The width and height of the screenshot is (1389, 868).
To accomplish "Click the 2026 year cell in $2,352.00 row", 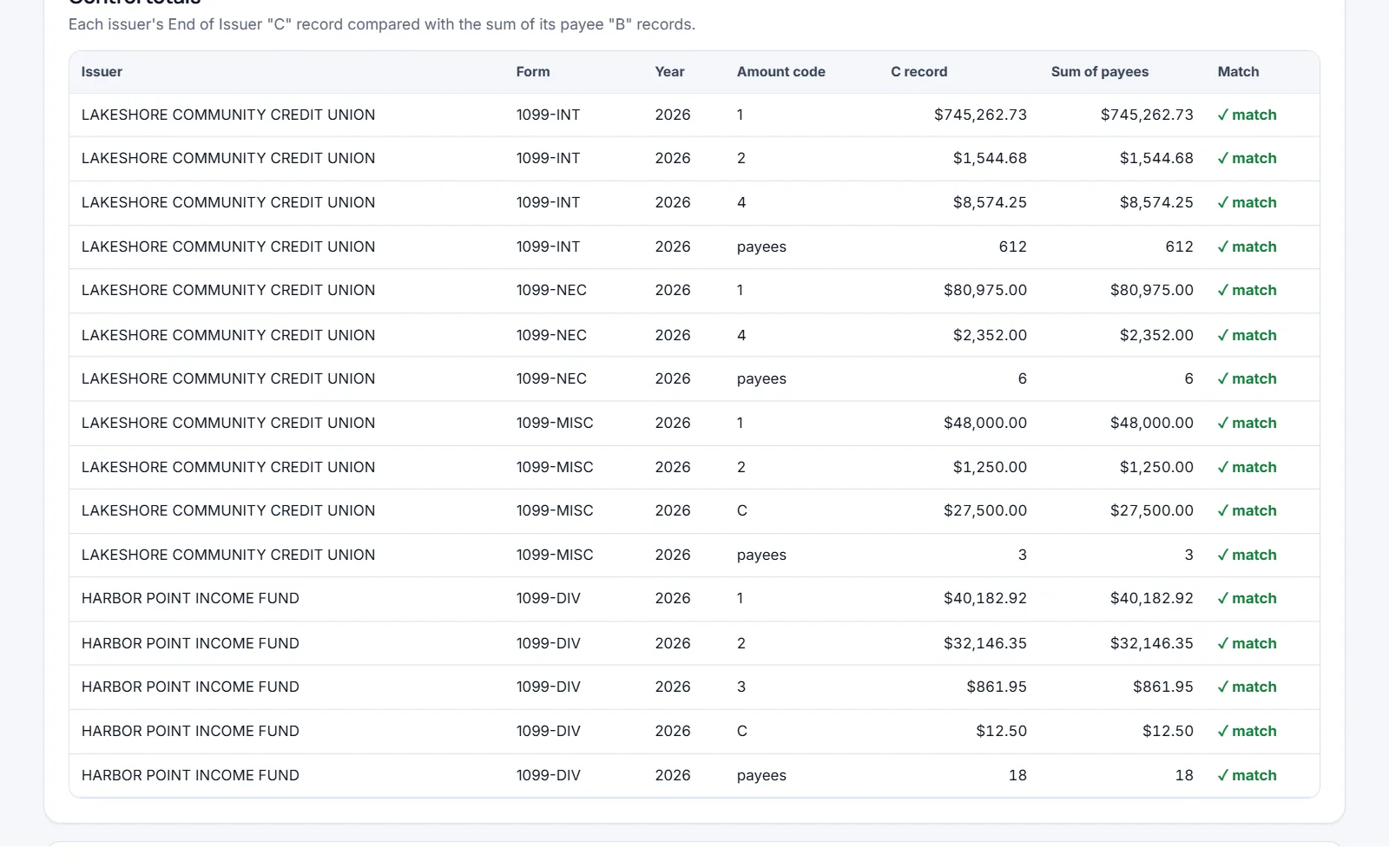I will coord(673,335).
